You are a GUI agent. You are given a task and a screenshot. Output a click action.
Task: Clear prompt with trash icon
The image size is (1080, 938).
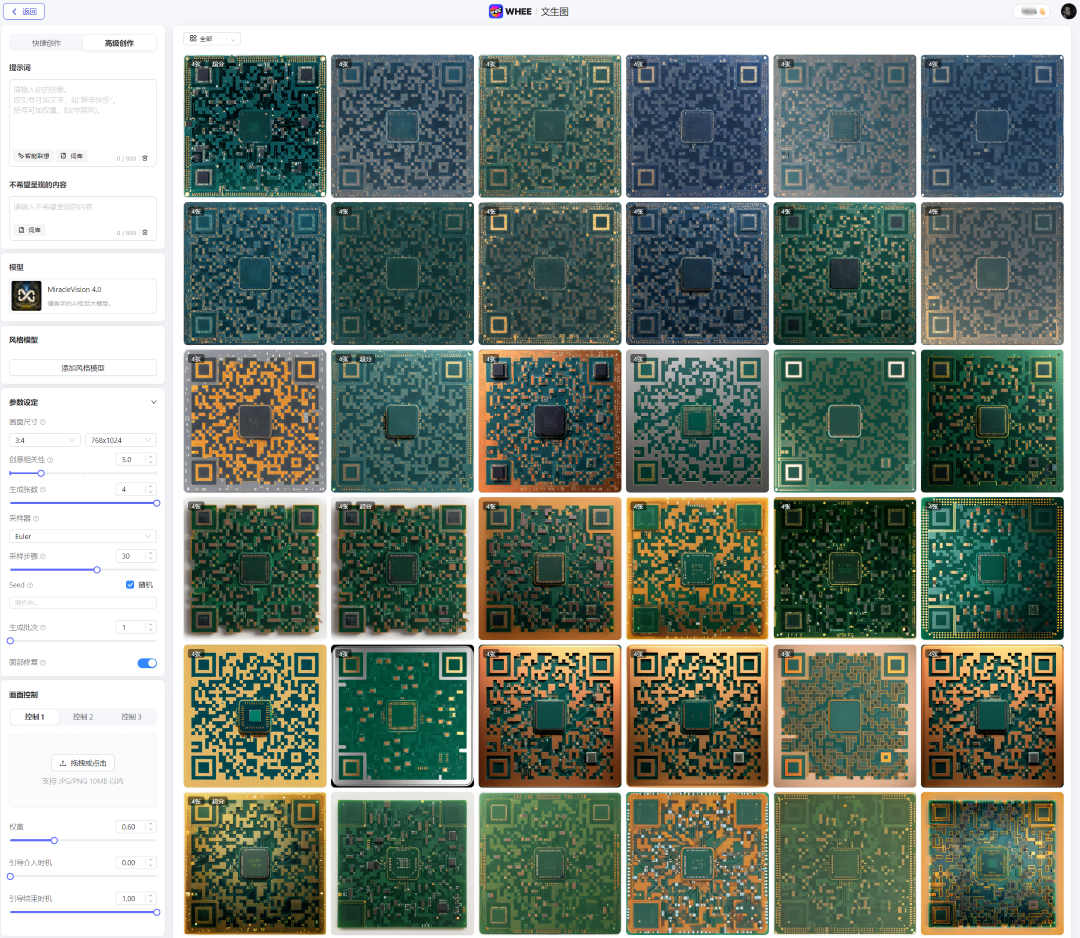(x=145, y=158)
